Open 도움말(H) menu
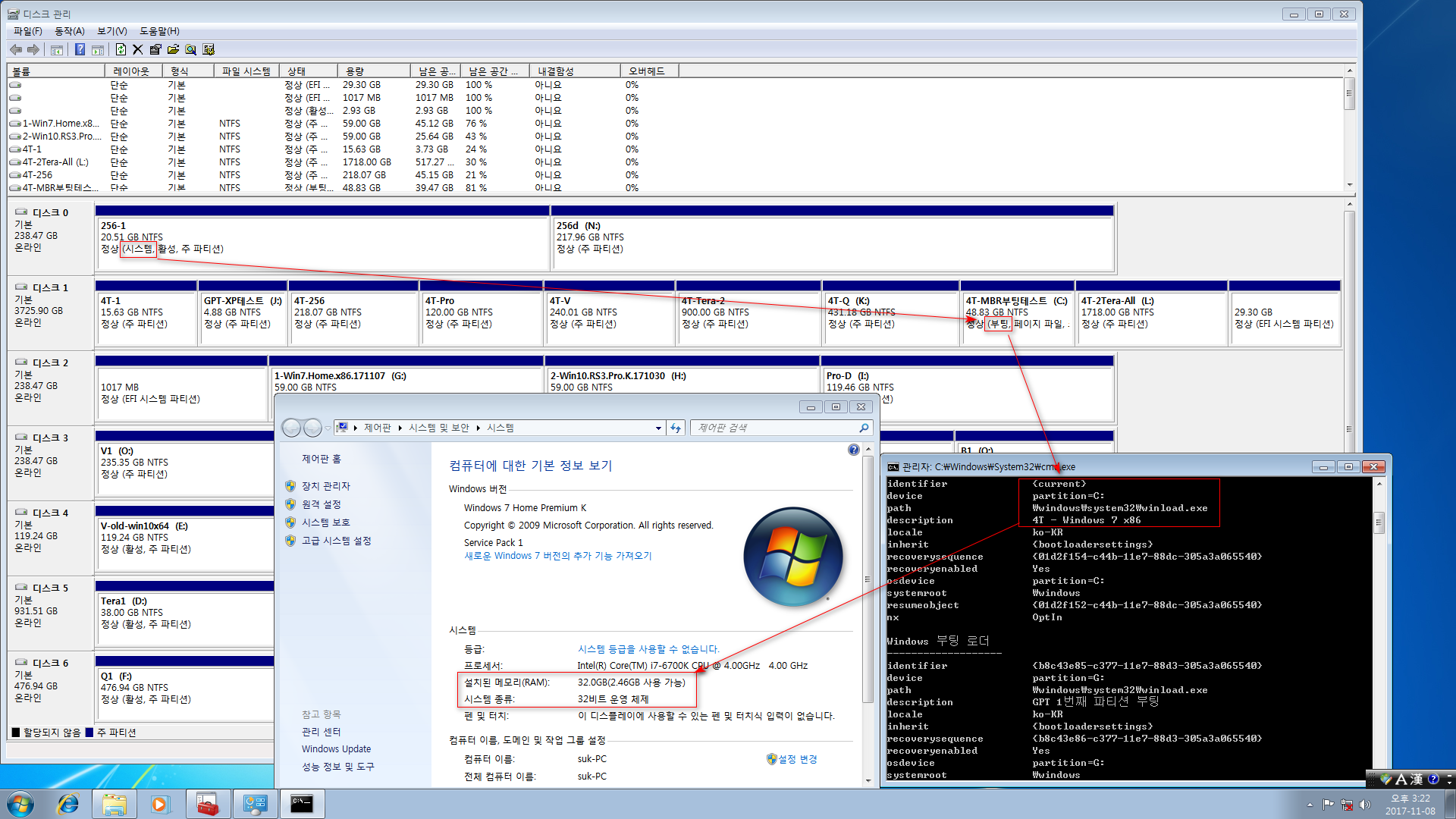 159,31
